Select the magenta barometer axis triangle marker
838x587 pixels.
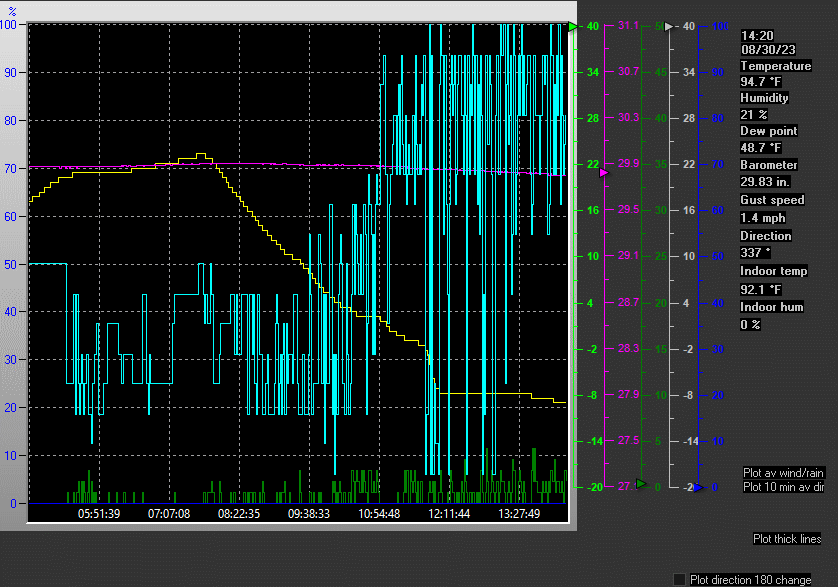tap(604, 173)
